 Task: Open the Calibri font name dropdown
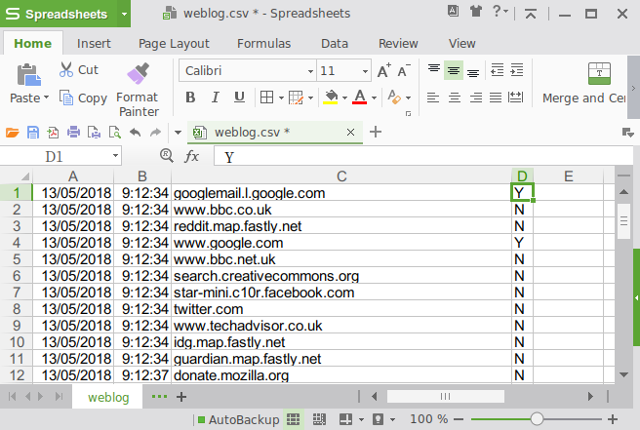[310, 71]
